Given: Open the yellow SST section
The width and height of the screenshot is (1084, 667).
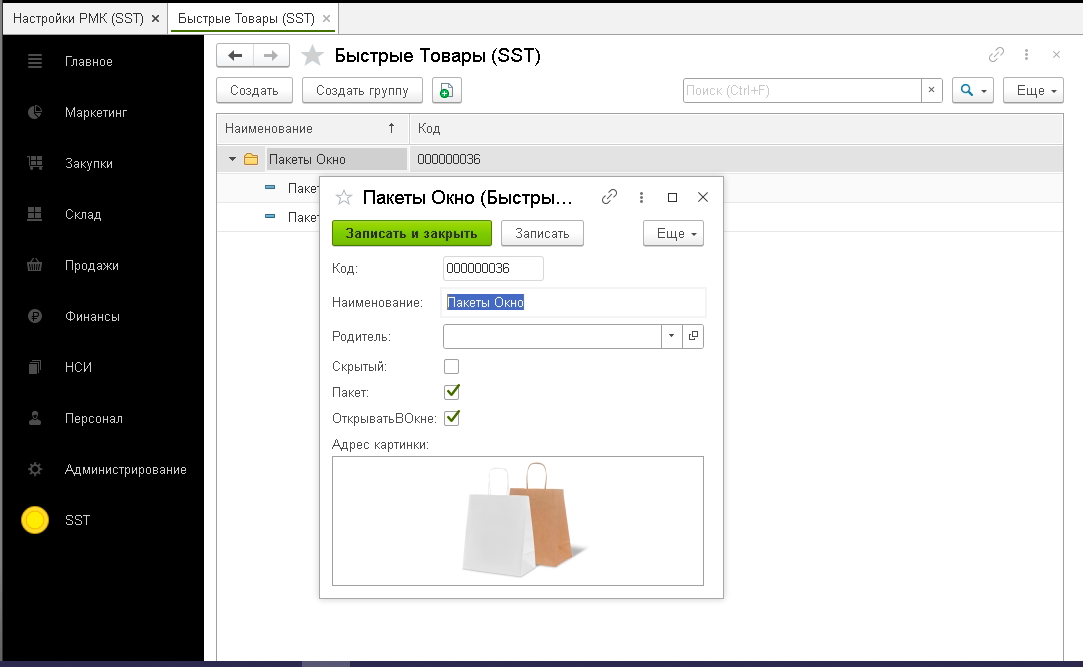Looking at the screenshot, I should 77,520.
